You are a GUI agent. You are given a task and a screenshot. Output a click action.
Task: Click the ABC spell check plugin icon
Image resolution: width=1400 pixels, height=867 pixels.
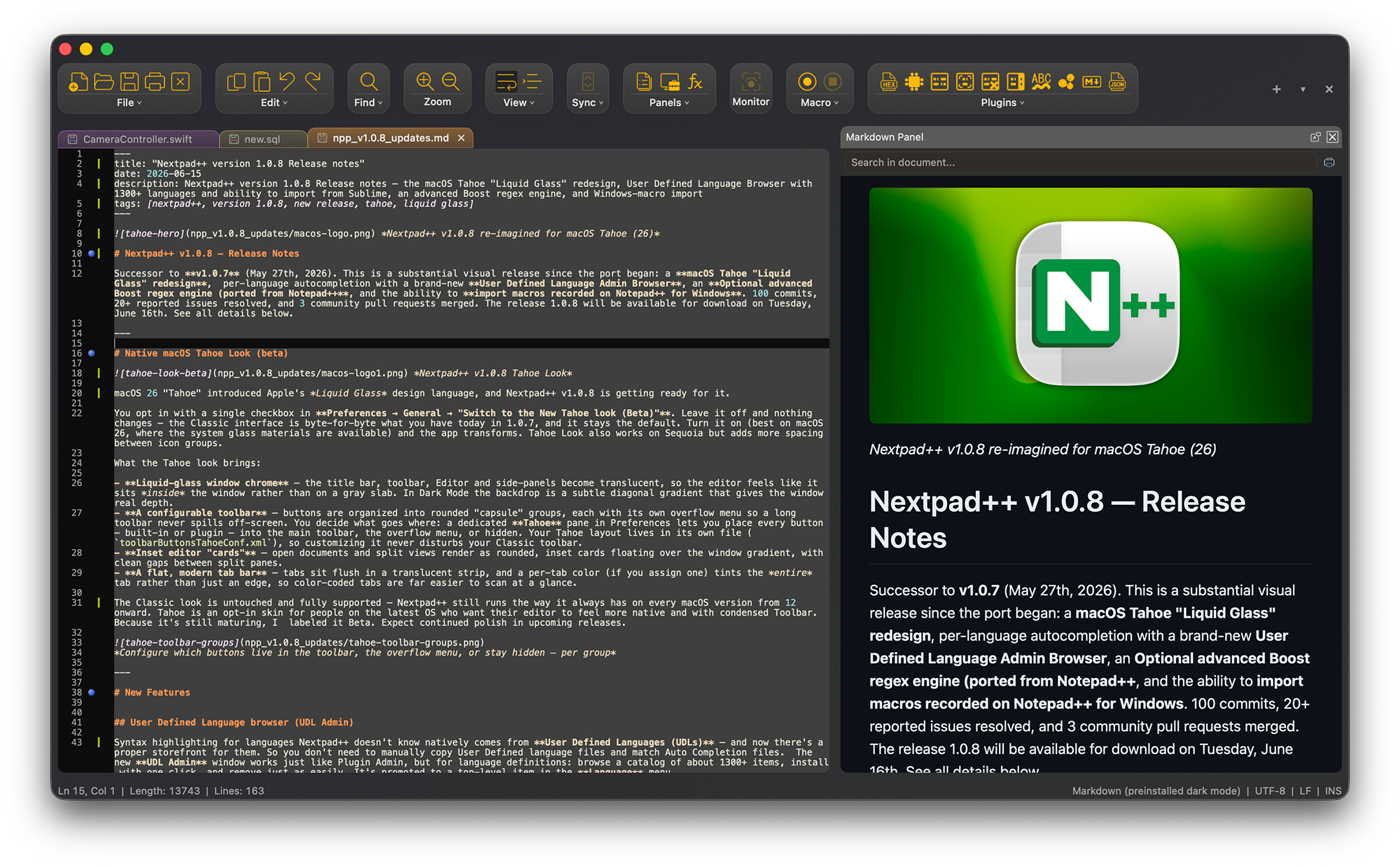[1041, 82]
